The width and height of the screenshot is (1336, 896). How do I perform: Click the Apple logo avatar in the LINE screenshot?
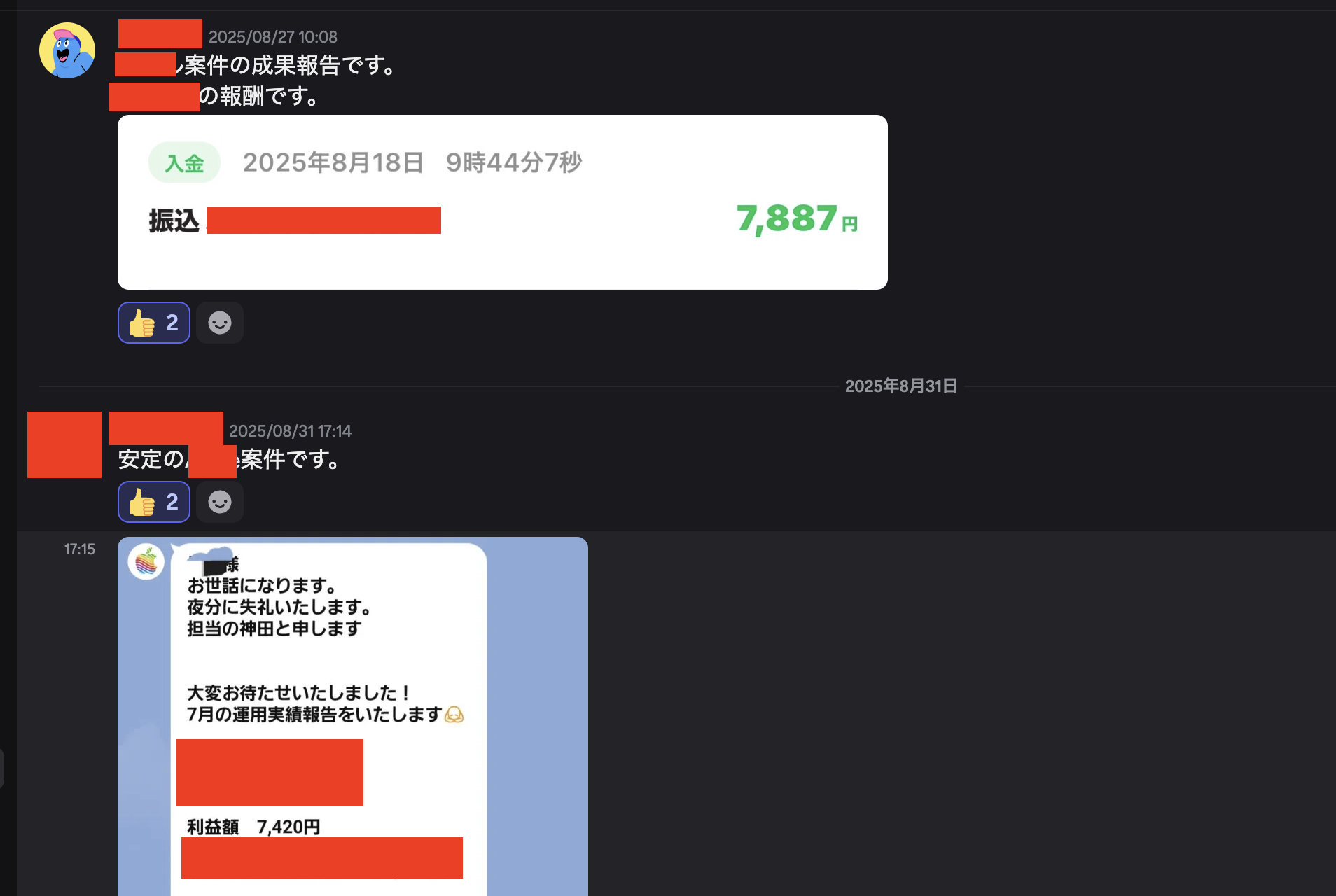(x=146, y=562)
